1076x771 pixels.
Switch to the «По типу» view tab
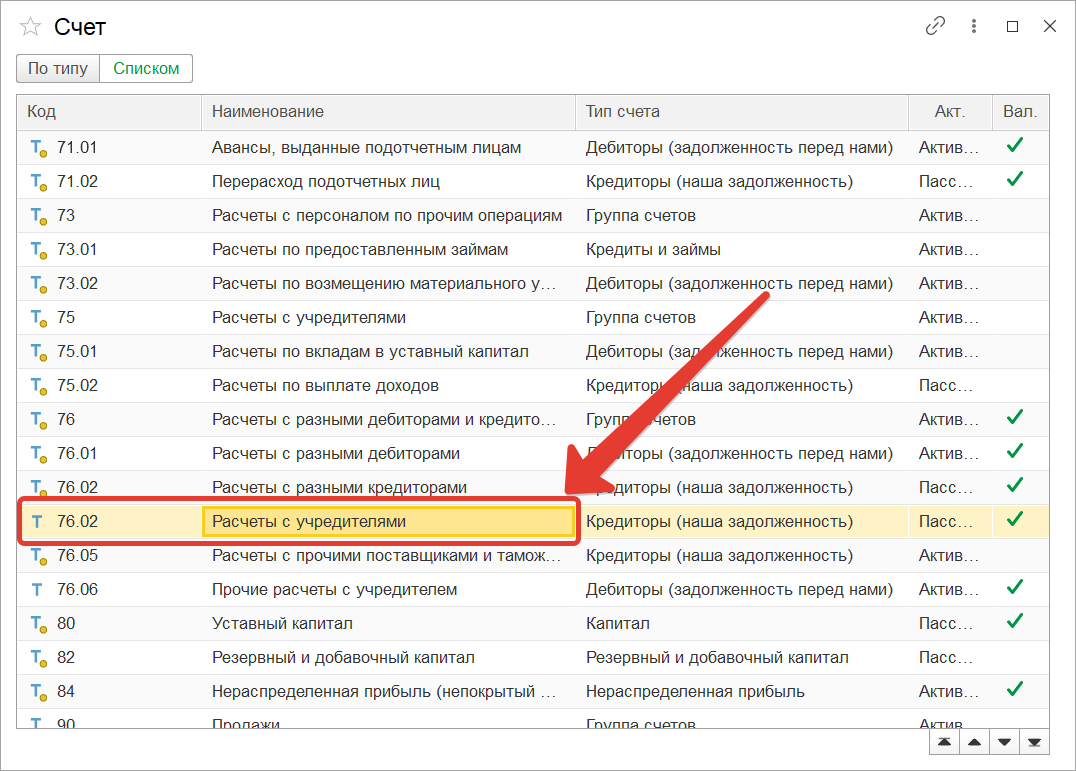(x=58, y=69)
